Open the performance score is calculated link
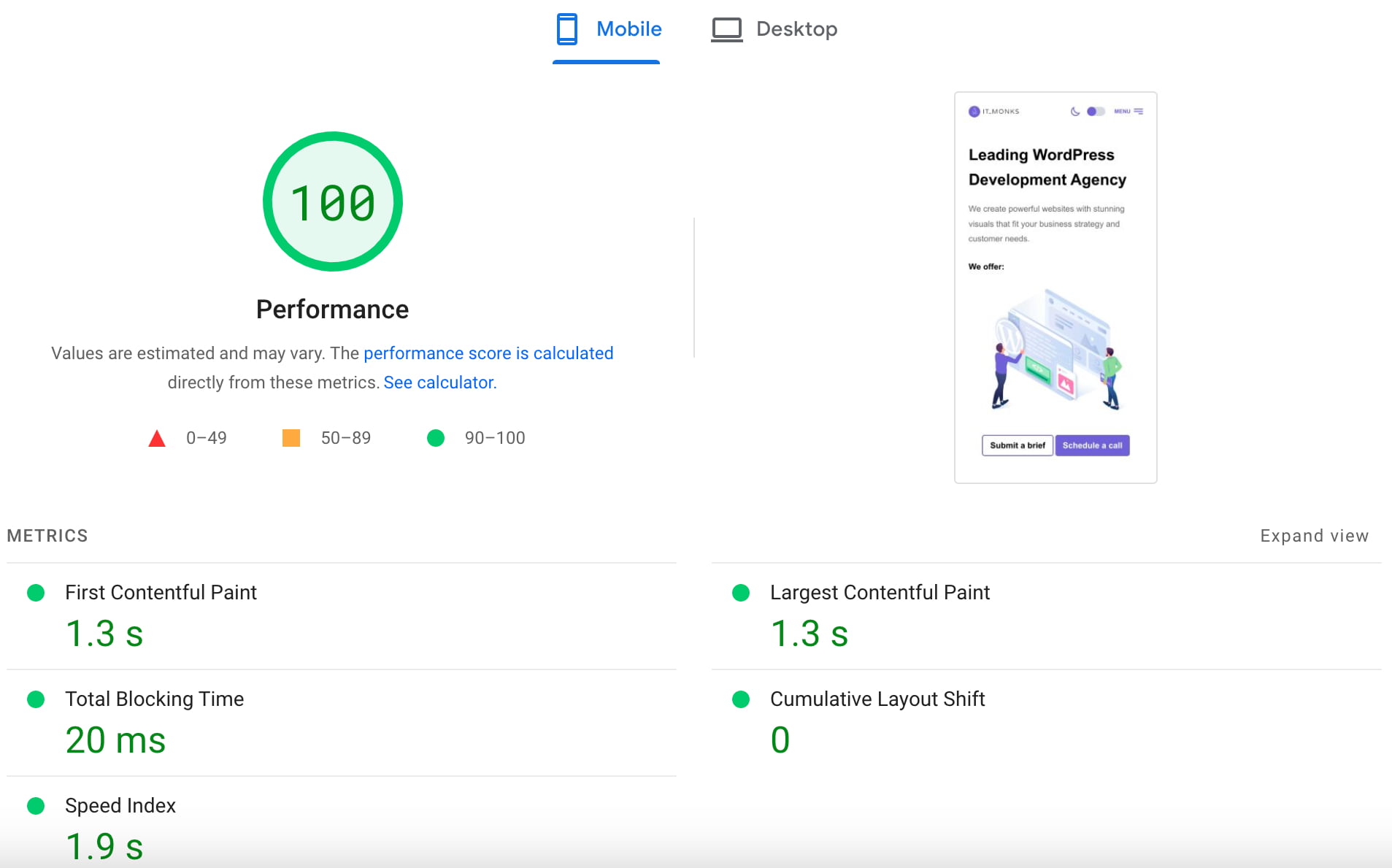 (488, 353)
